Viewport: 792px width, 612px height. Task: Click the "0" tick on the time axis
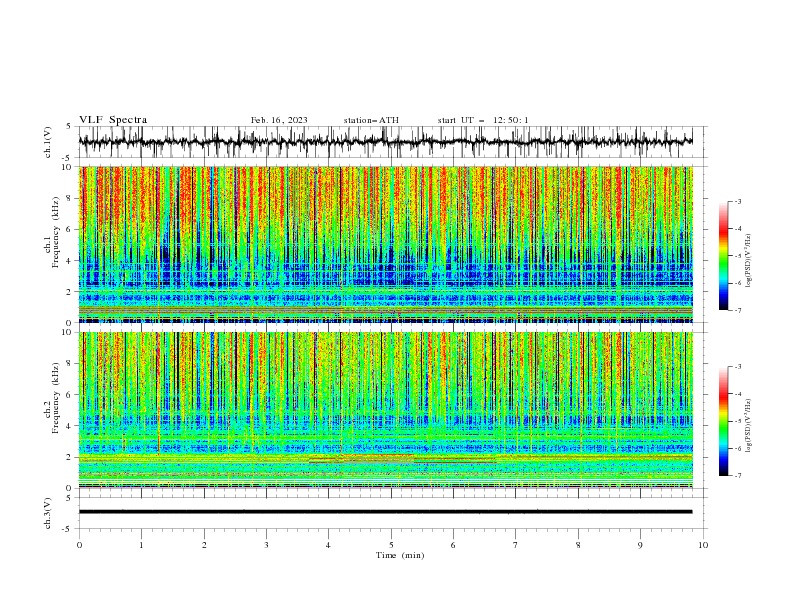(x=79, y=545)
